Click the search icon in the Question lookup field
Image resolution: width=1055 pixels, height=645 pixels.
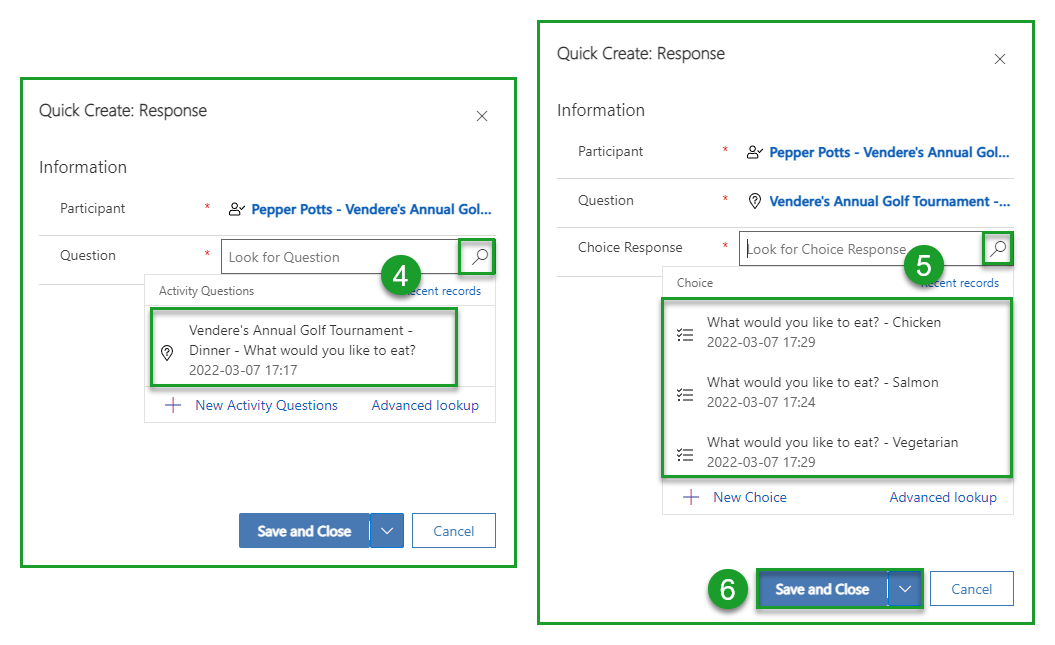click(479, 257)
